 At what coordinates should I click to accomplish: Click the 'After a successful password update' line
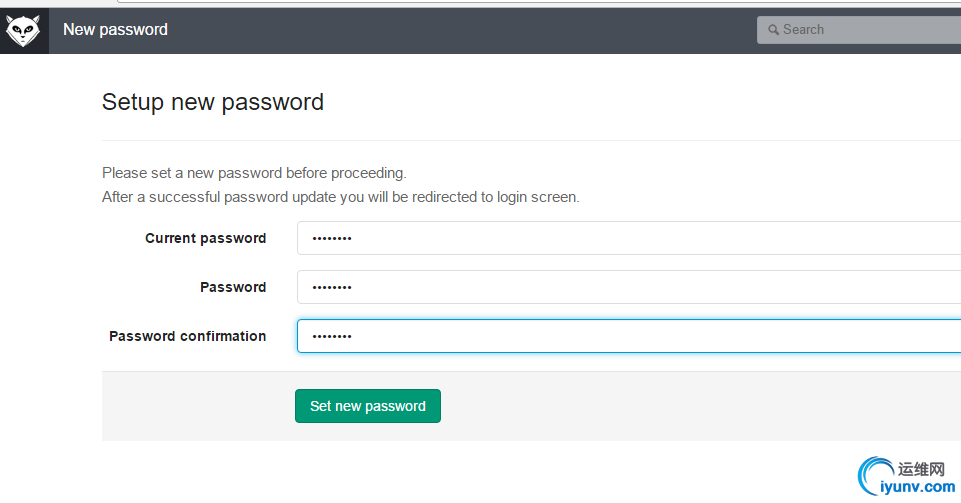[340, 197]
